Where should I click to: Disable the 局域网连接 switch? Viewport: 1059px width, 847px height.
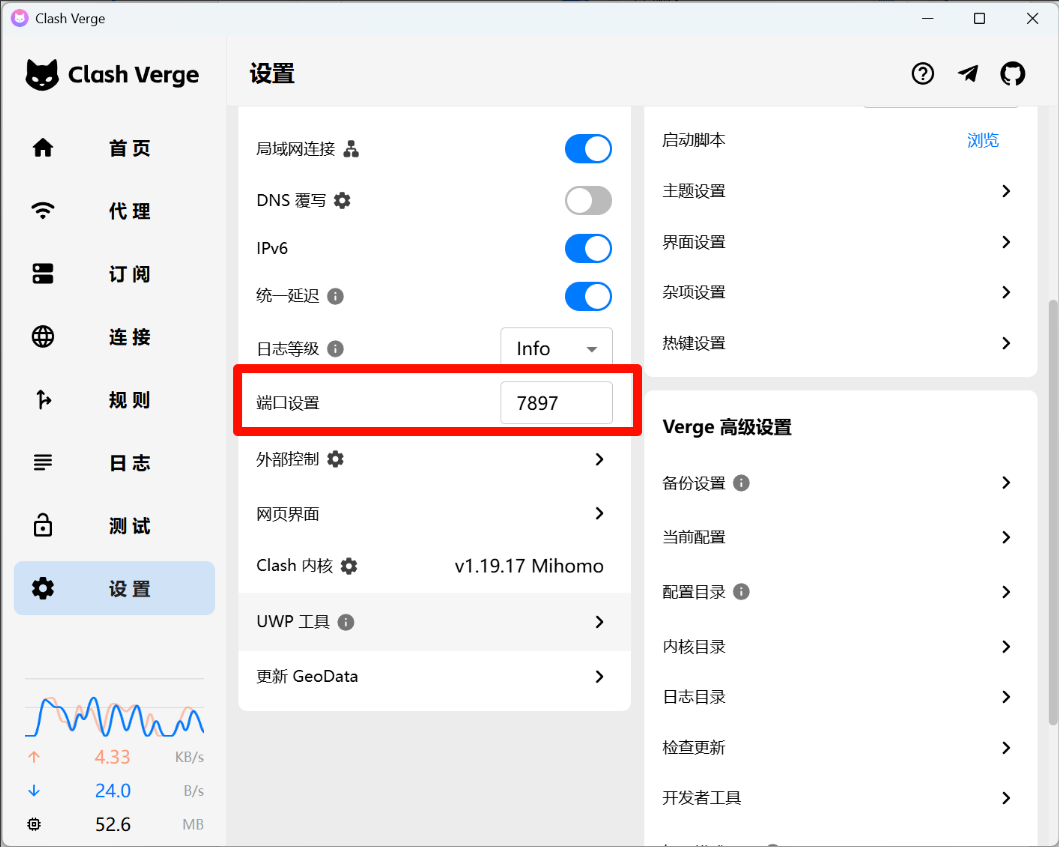(588, 149)
